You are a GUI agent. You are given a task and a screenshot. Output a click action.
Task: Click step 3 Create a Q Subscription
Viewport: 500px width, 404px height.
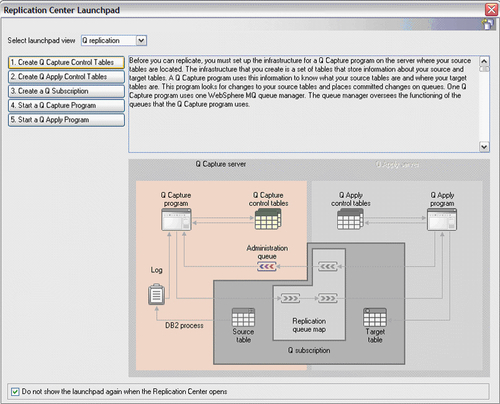click(66, 91)
